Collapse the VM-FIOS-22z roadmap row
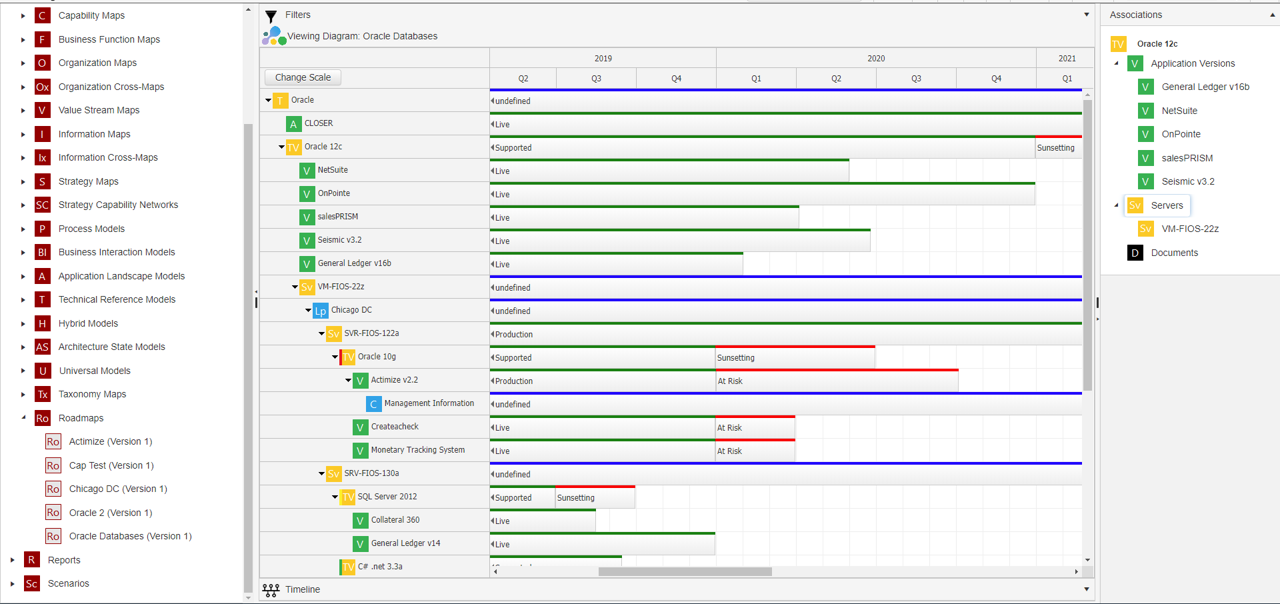The image size is (1280, 604). 295,287
